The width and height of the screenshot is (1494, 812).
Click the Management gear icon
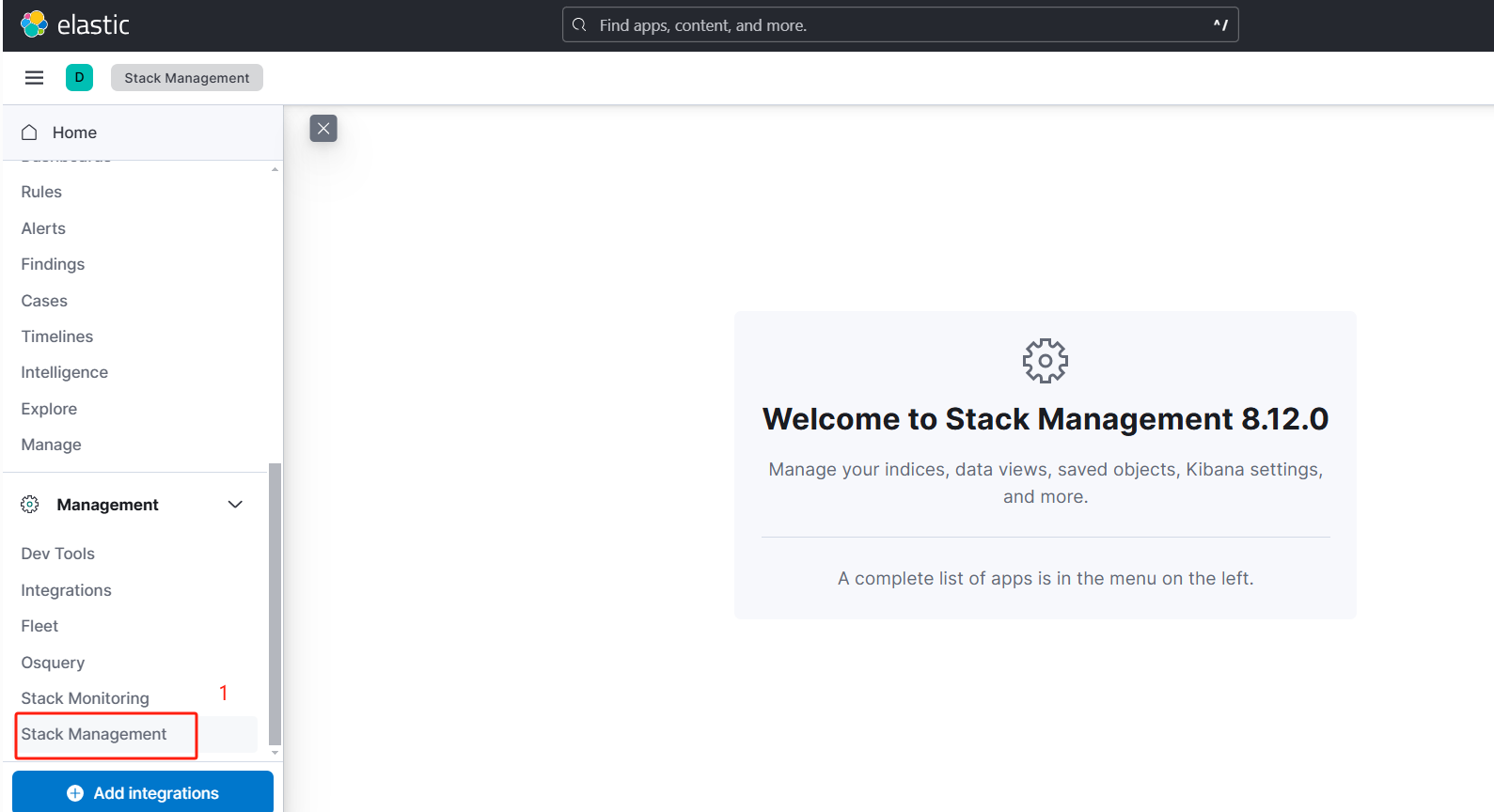click(x=30, y=505)
